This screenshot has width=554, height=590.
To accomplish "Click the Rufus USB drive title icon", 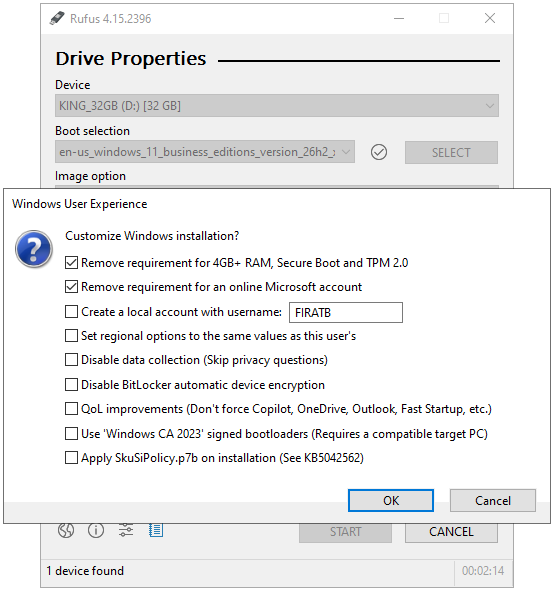I will 57,18.
